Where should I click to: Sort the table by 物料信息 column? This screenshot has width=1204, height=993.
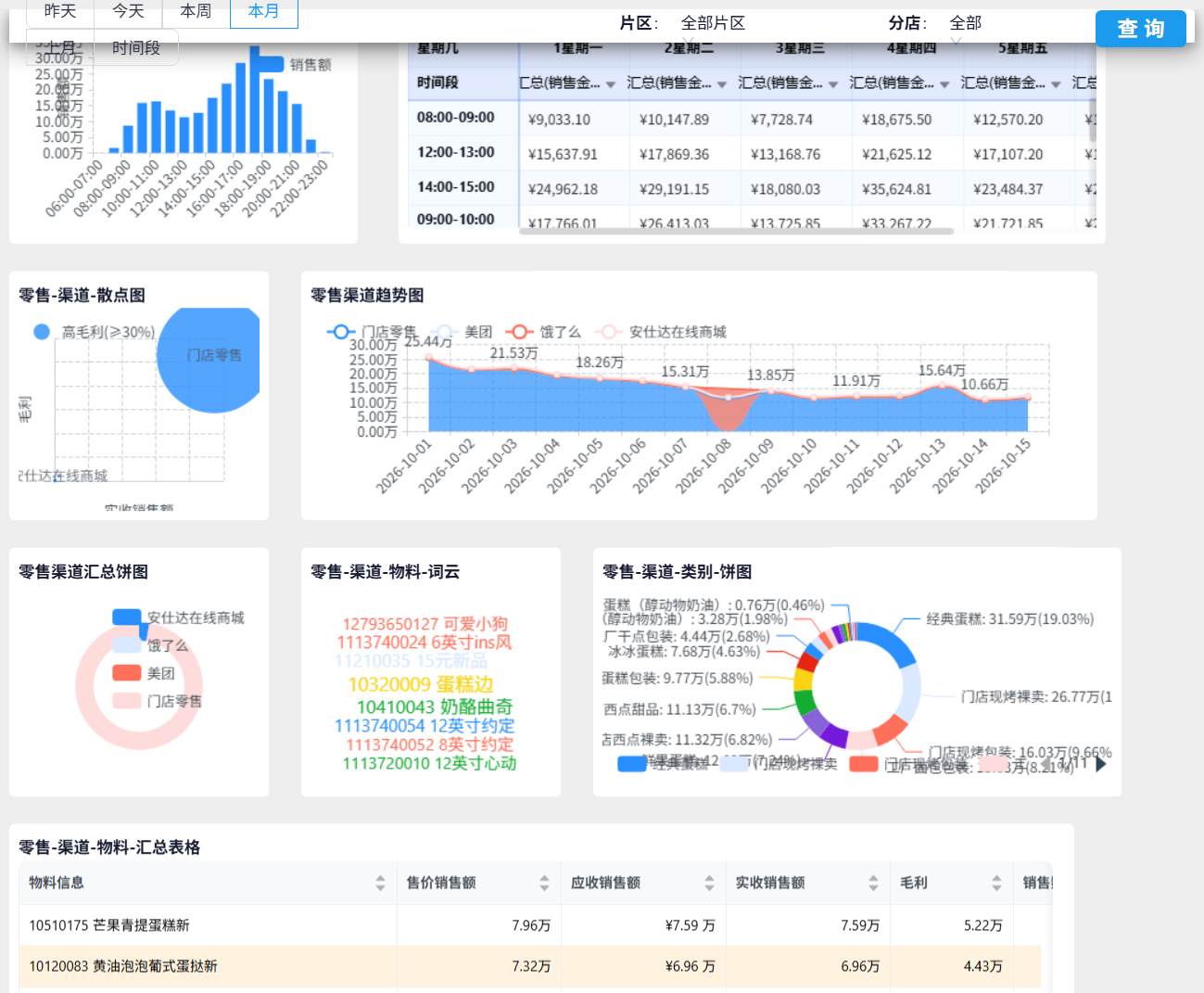point(380,884)
